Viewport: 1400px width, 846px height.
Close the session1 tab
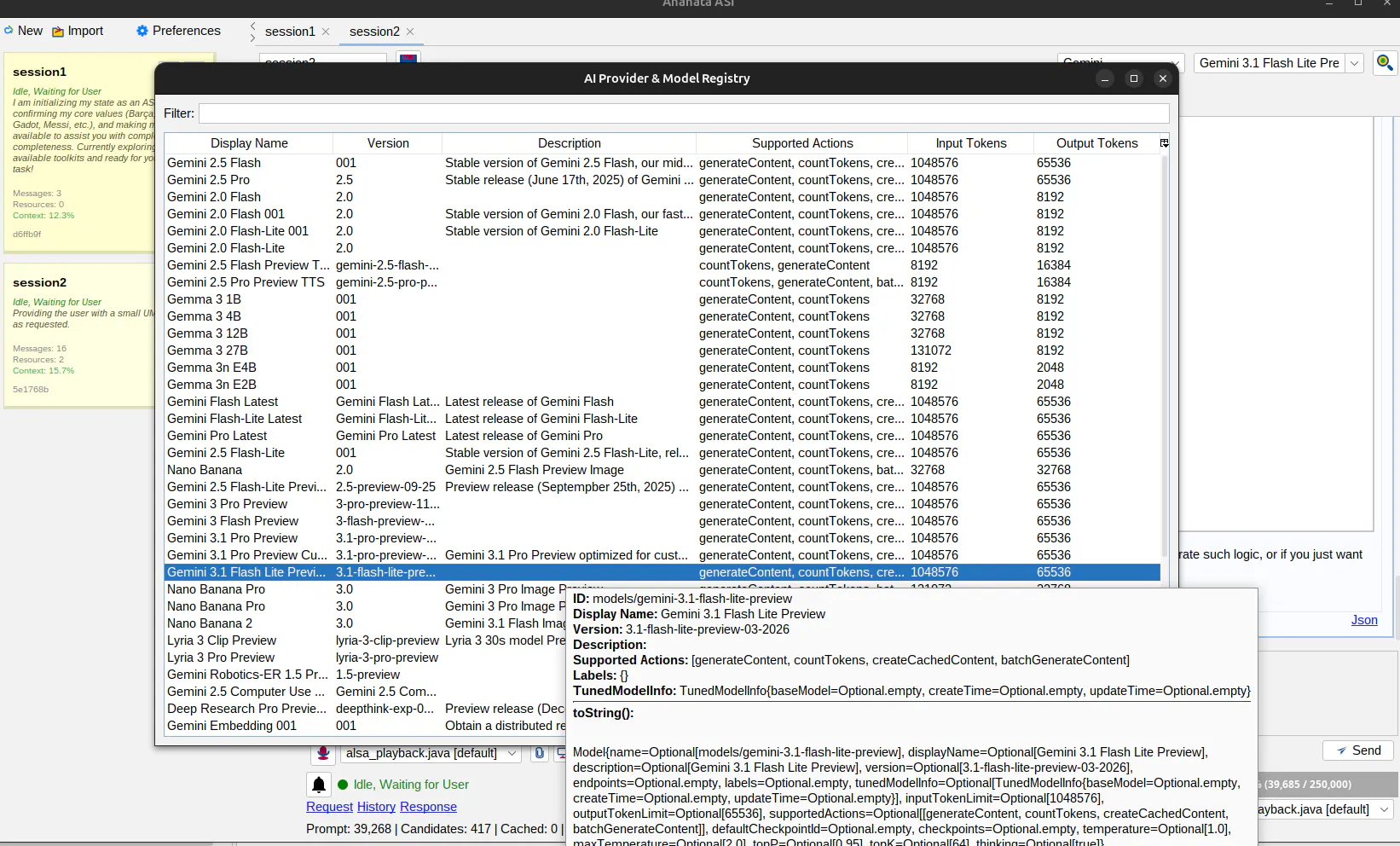click(326, 32)
